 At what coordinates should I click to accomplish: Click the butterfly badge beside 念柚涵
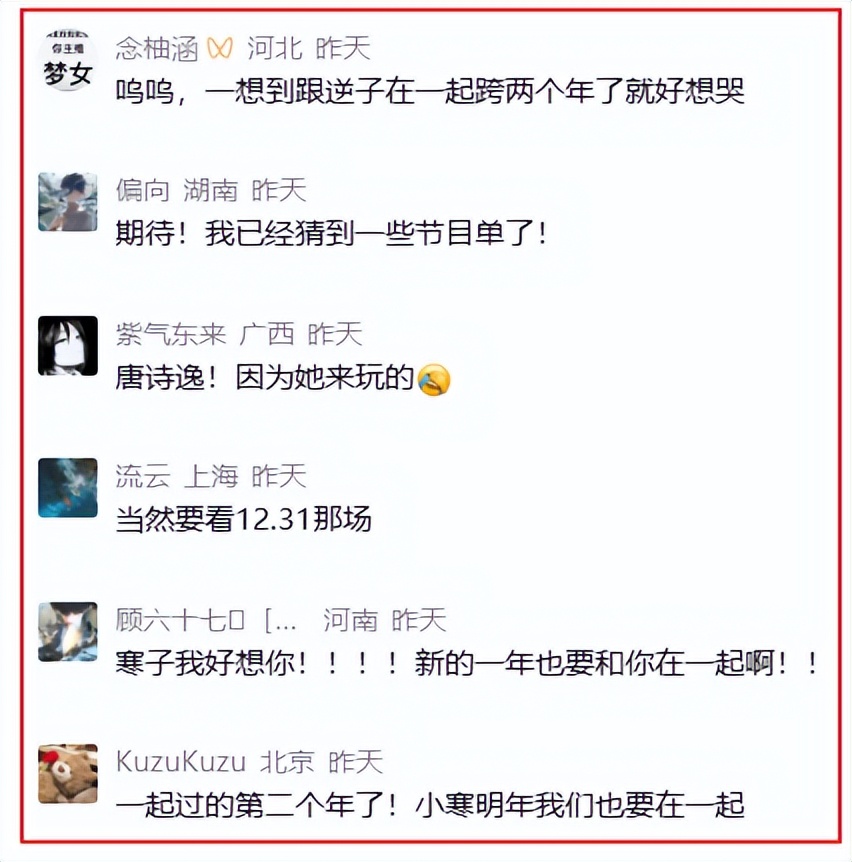[x=220, y=48]
